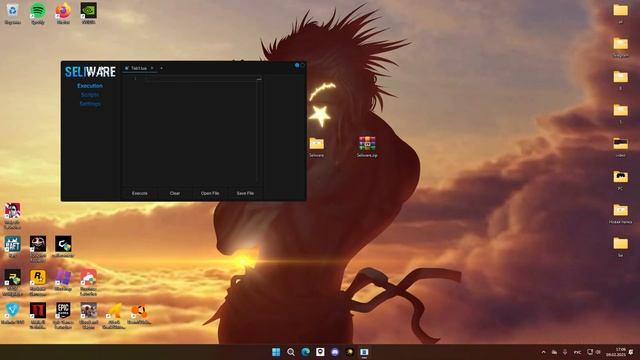Click the active Seliware taskbar icon
Image resolution: width=640 pixels, height=360 pixels.
coord(364,352)
